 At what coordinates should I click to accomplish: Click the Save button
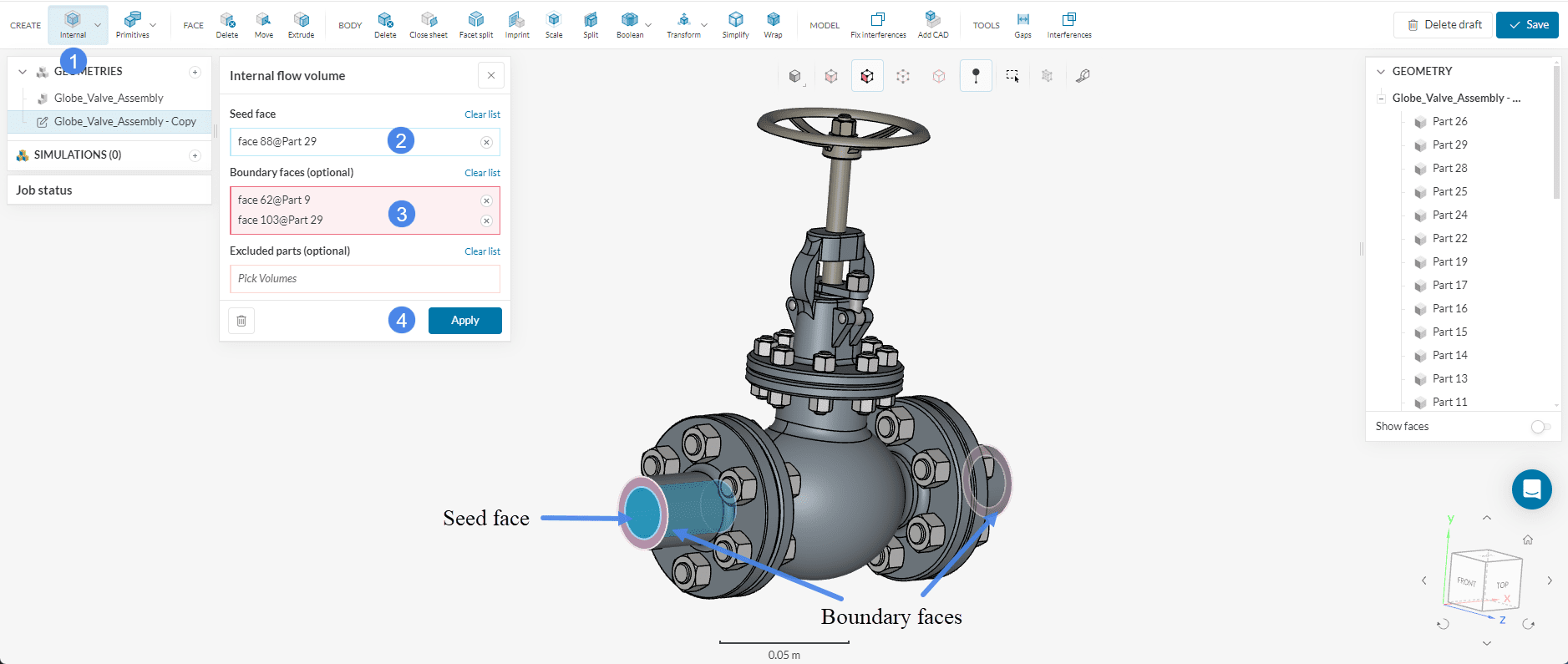point(1527,25)
